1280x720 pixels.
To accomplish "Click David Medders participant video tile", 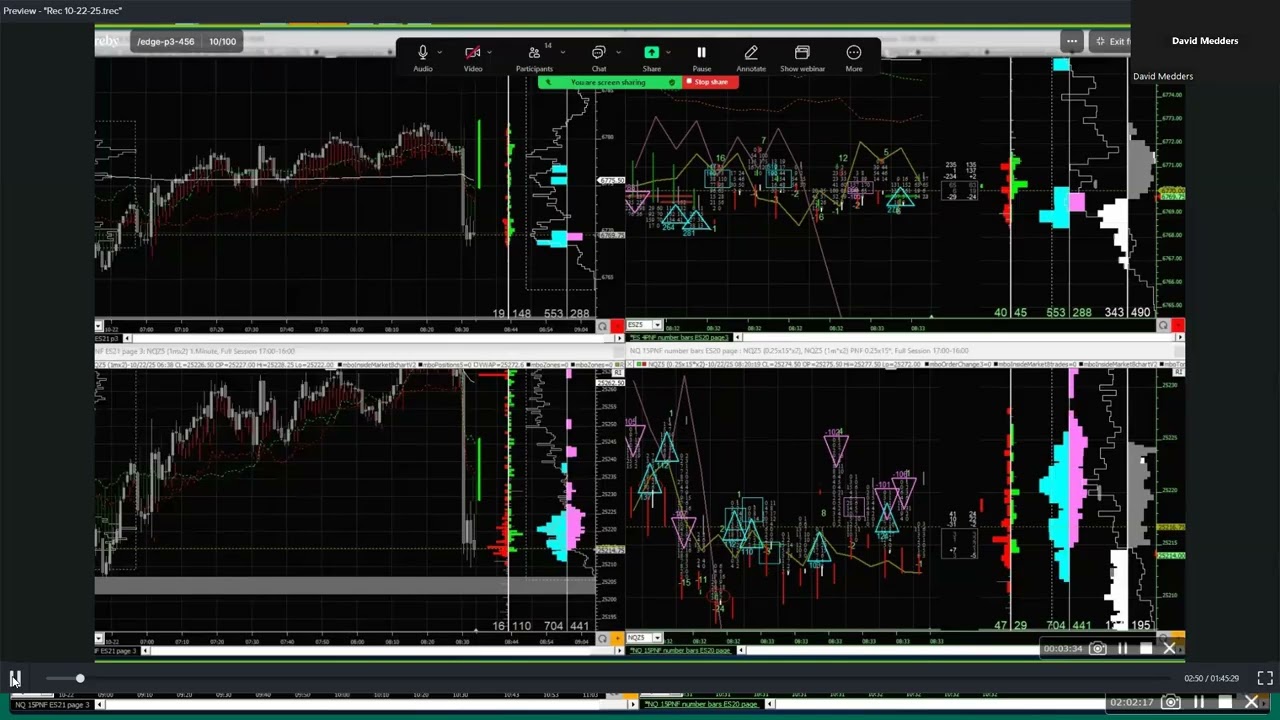I will [x=1205, y=41].
